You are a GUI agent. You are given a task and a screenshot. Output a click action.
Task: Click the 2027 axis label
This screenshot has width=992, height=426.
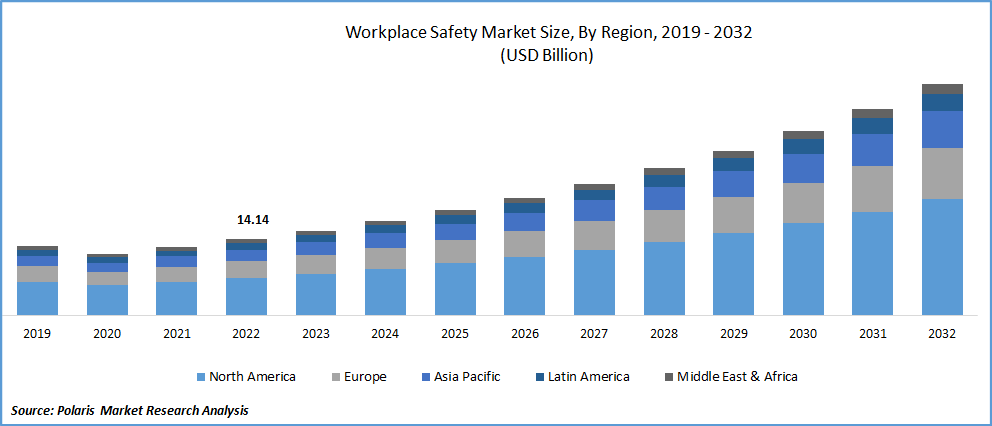tap(594, 334)
